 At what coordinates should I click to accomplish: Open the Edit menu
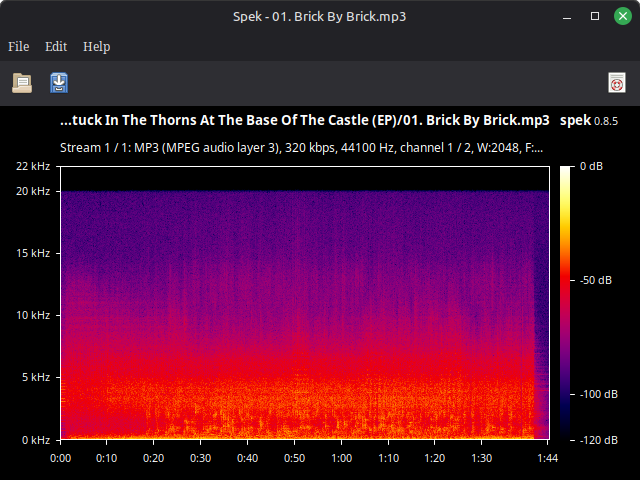pyautogui.click(x=56, y=47)
